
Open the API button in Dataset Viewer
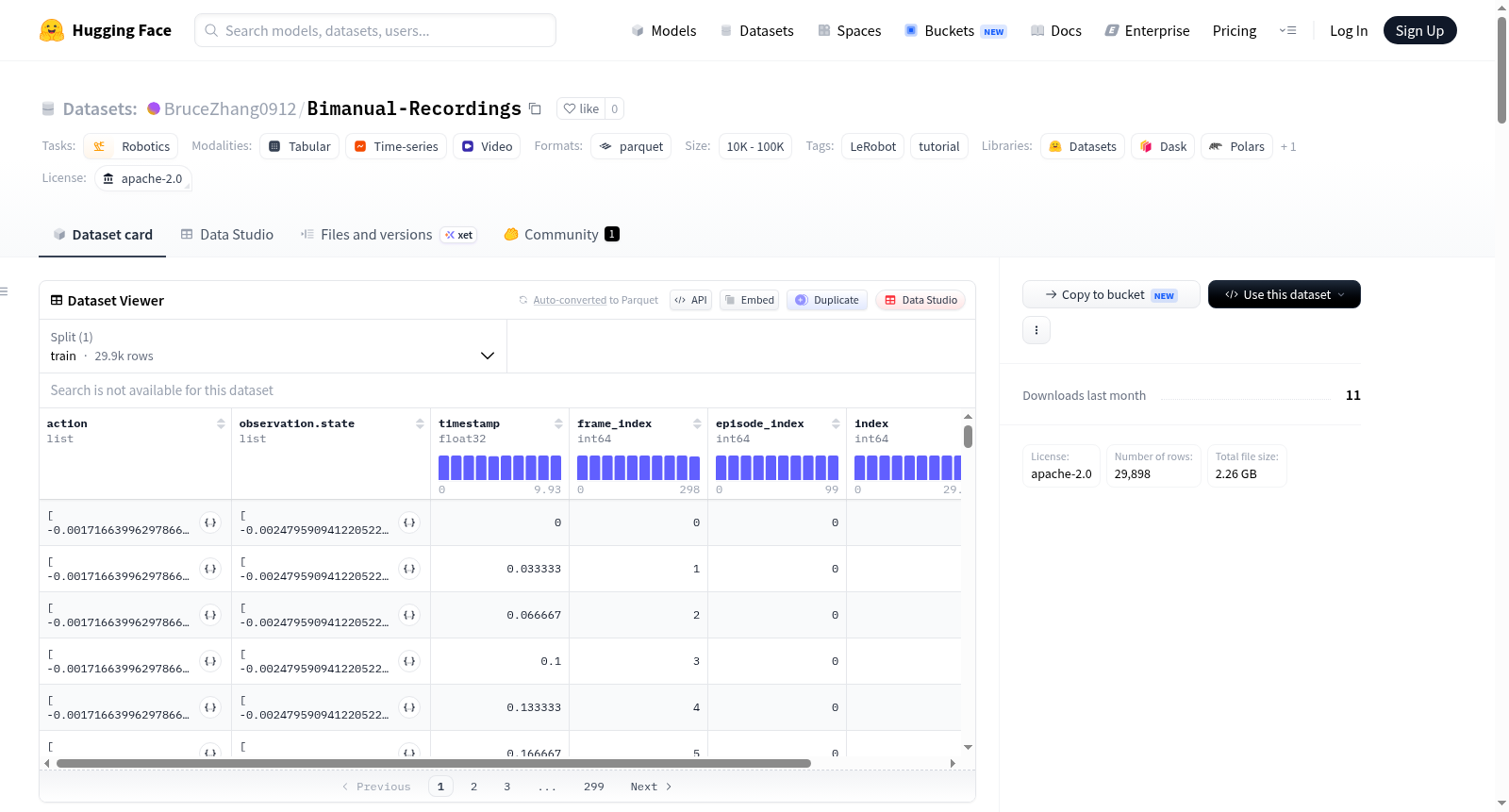(690, 300)
